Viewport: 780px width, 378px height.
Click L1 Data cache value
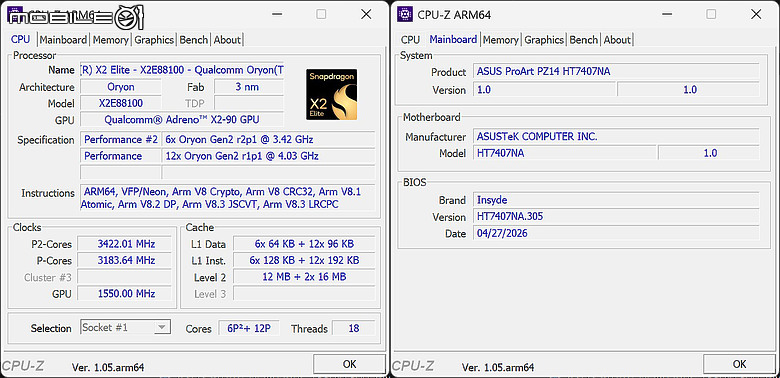click(304, 244)
